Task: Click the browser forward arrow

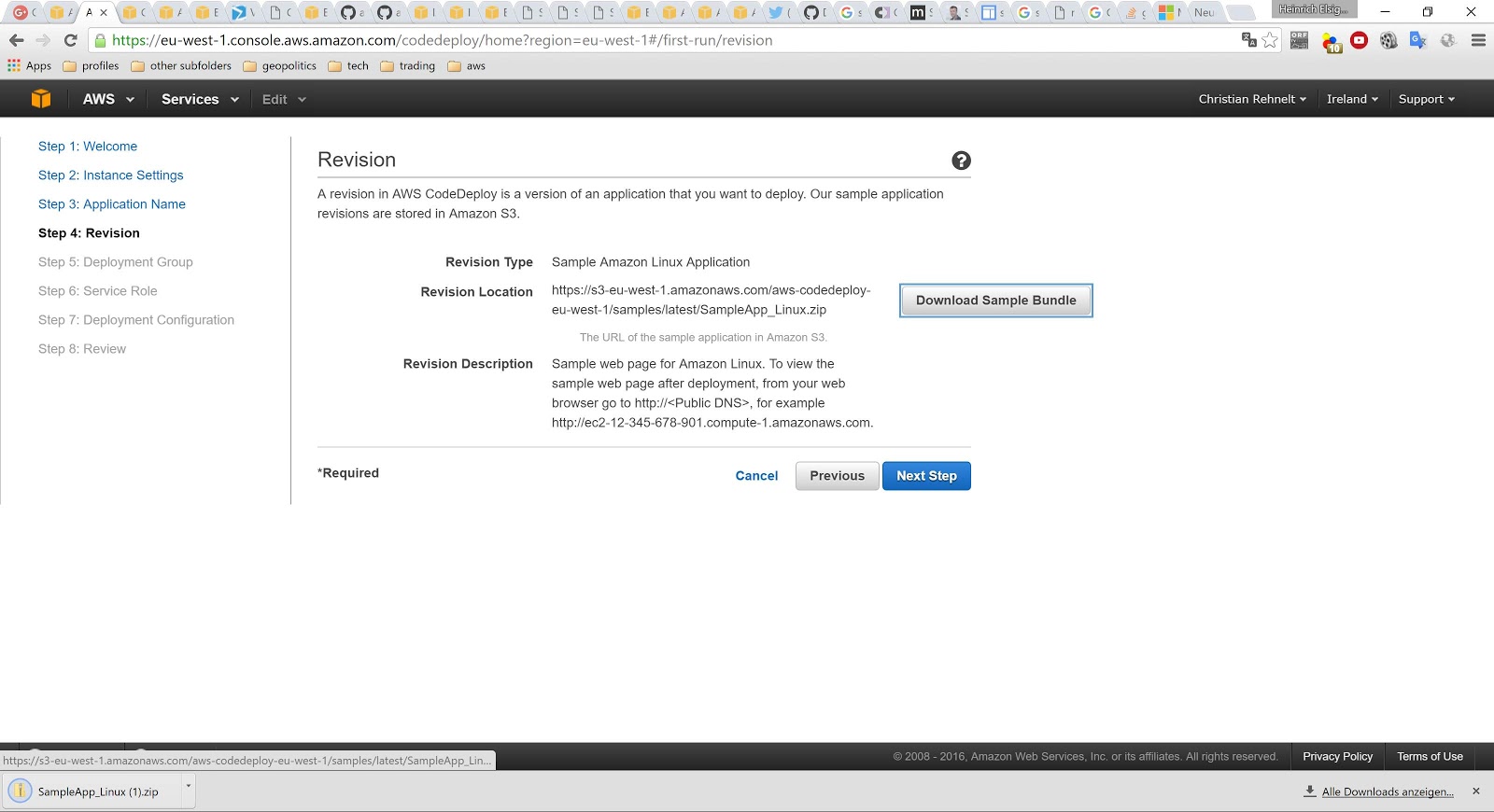Action: pos(43,40)
